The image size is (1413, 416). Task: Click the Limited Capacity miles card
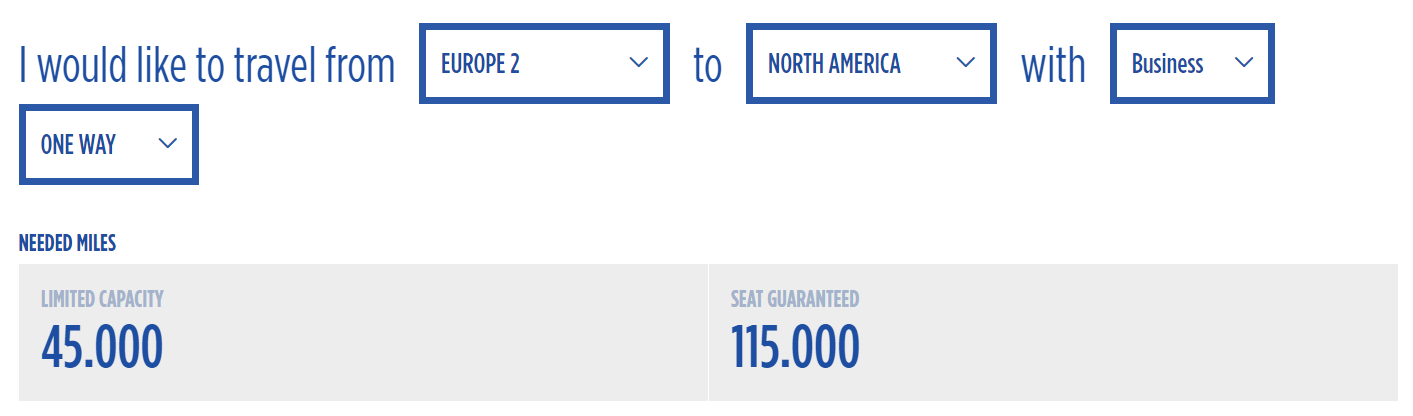click(363, 332)
